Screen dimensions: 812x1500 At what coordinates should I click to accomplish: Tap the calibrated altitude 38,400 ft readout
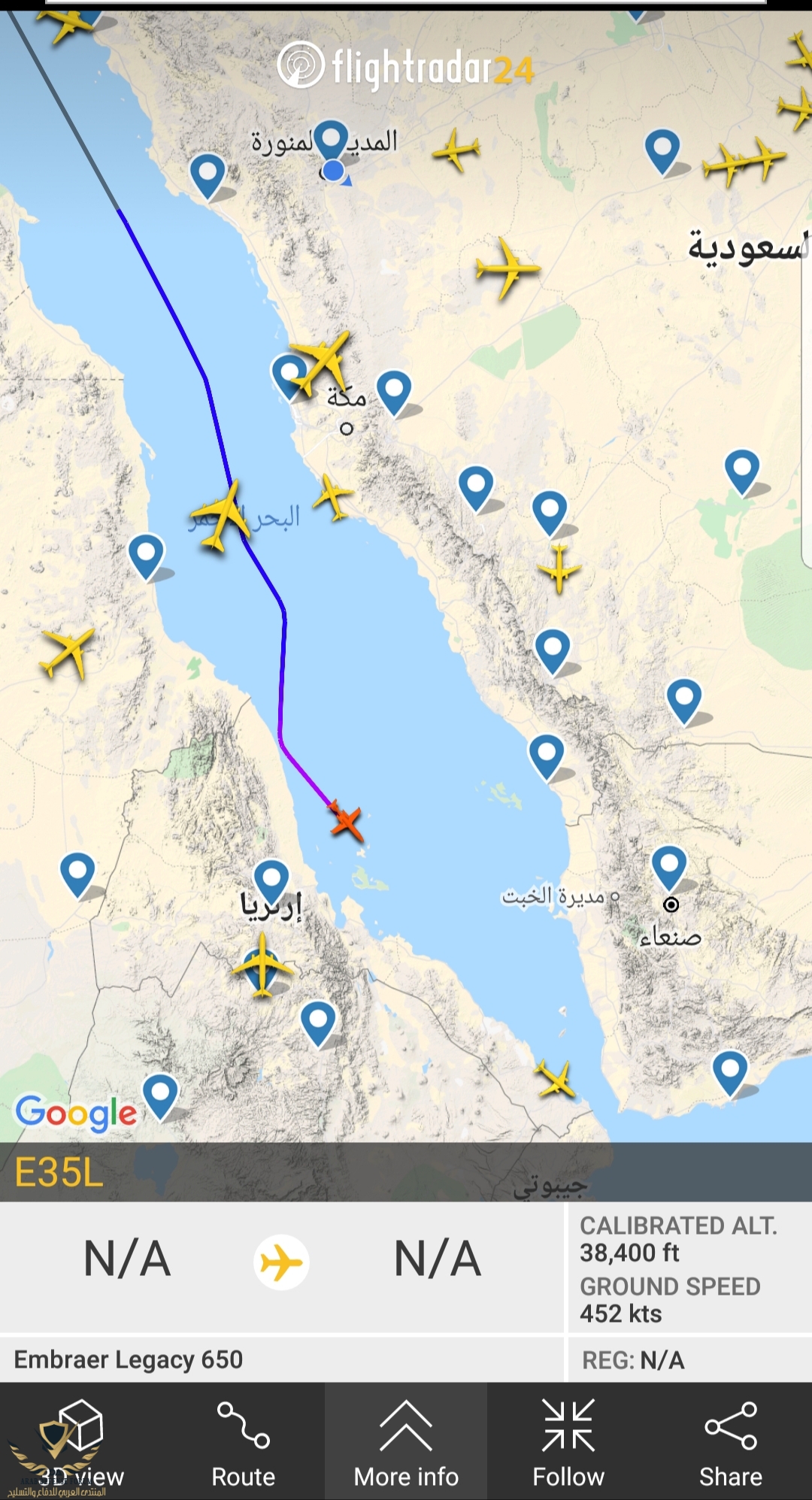630,1253
